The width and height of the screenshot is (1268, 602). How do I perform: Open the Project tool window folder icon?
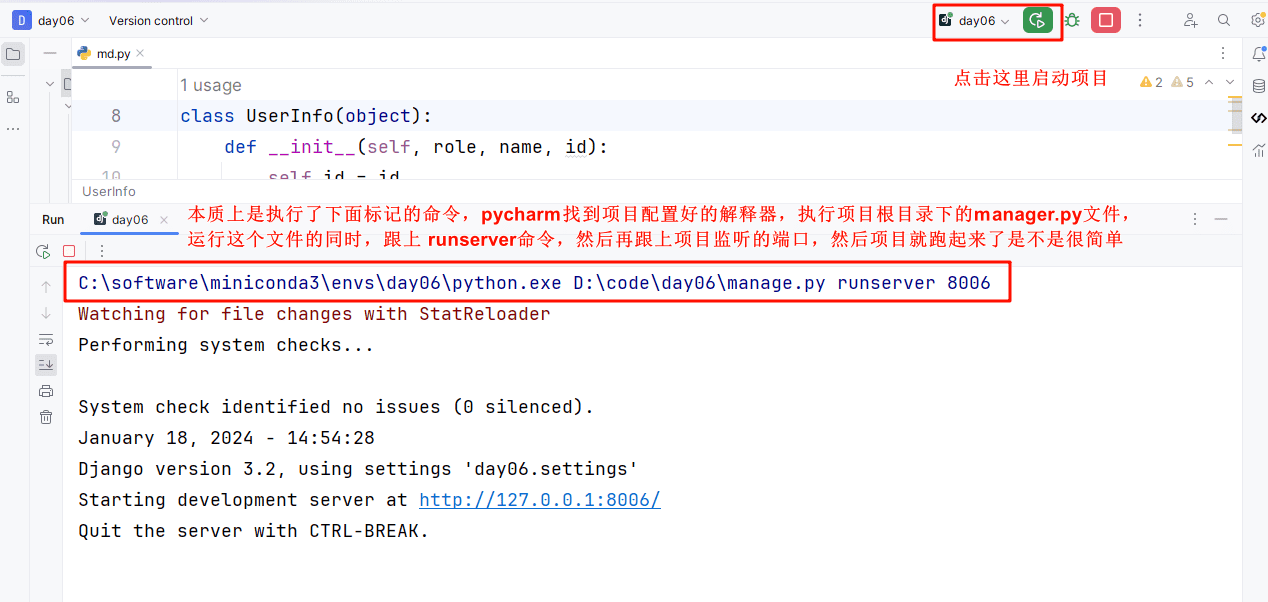click(x=13, y=54)
